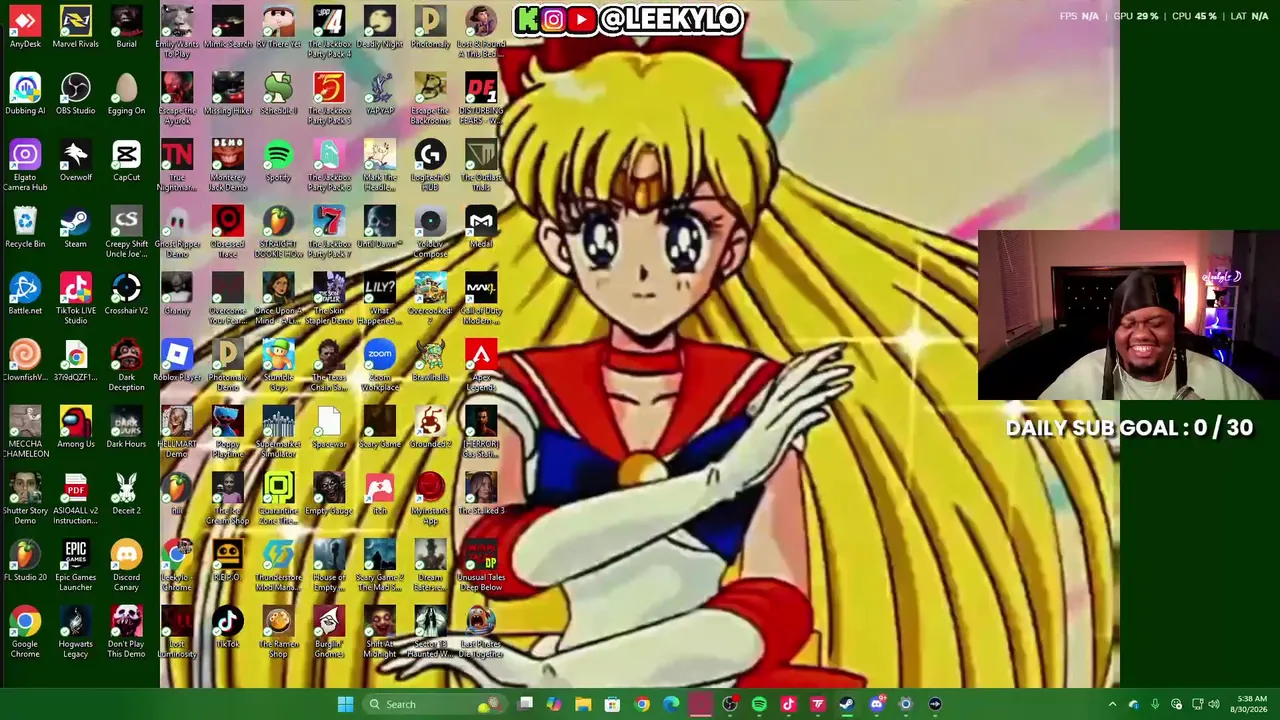This screenshot has width=1280, height=720.
Task: Open the Elgato Camera Hub shortcut
Action: pos(25,165)
